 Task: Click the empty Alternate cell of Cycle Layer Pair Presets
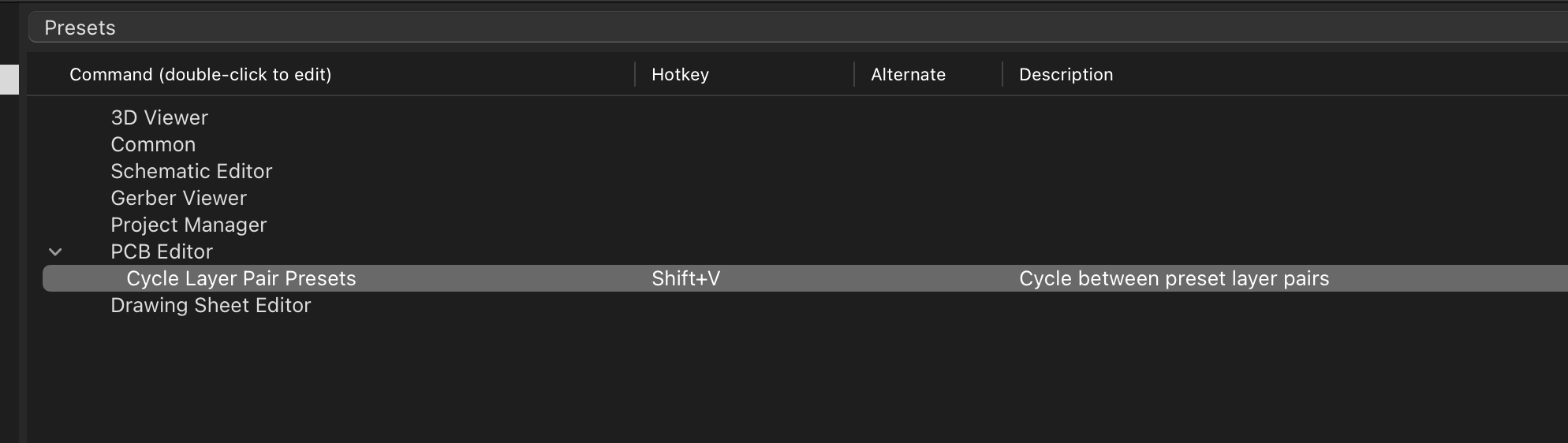coord(928,278)
